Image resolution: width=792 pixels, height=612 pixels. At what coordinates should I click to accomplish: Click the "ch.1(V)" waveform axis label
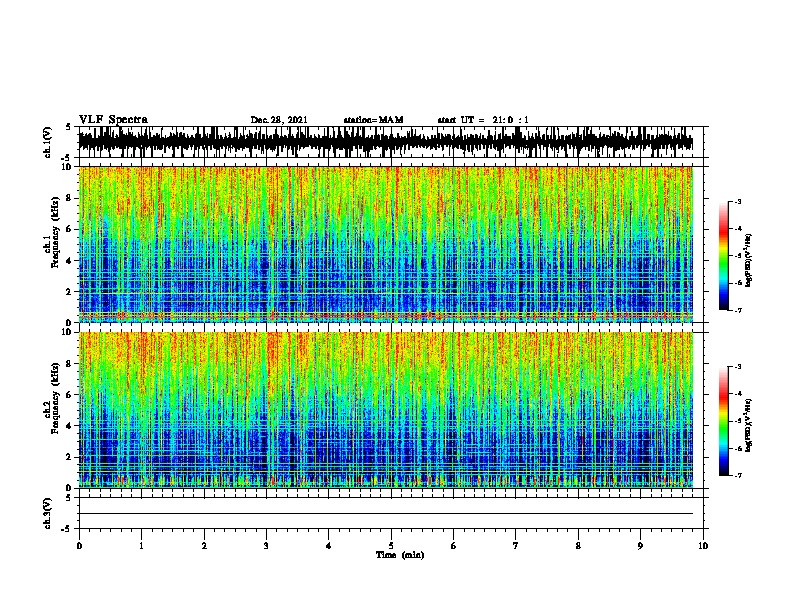pyautogui.click(x=47, y=142)
